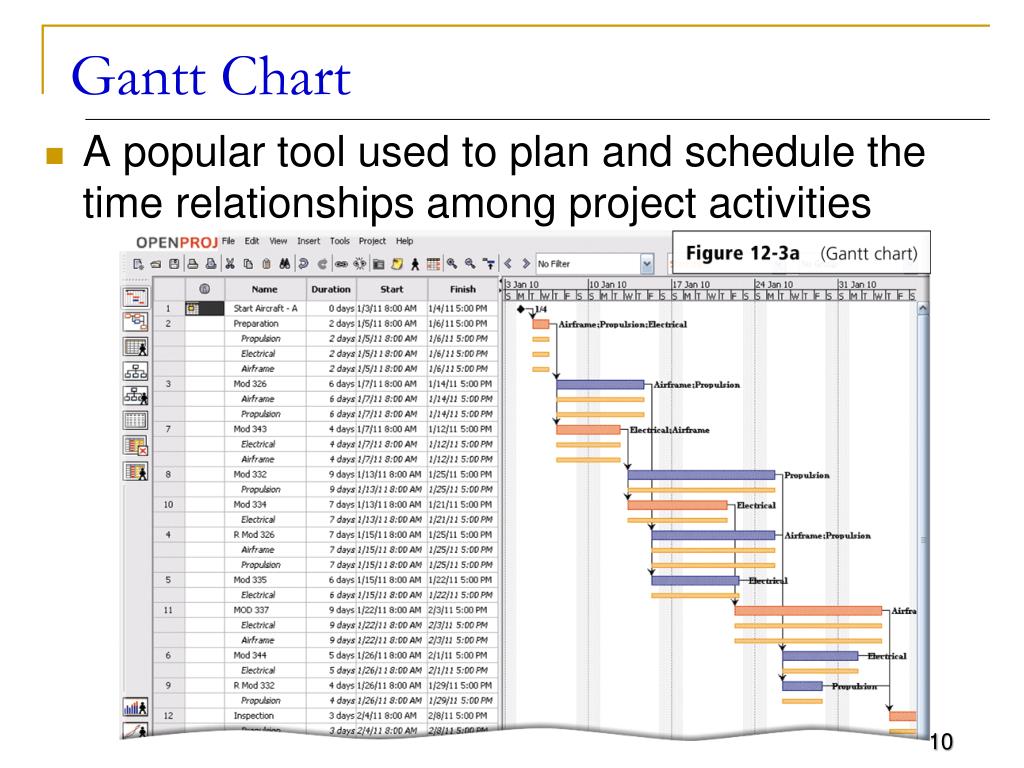Open Resource Usage view in sidebar

click(135, 471)
